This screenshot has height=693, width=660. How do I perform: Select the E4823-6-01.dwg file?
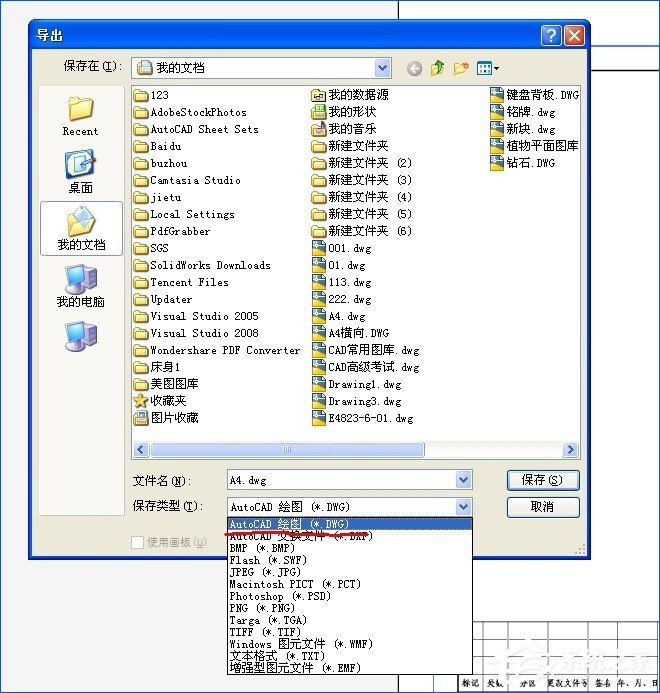click(x=362, y=418)
